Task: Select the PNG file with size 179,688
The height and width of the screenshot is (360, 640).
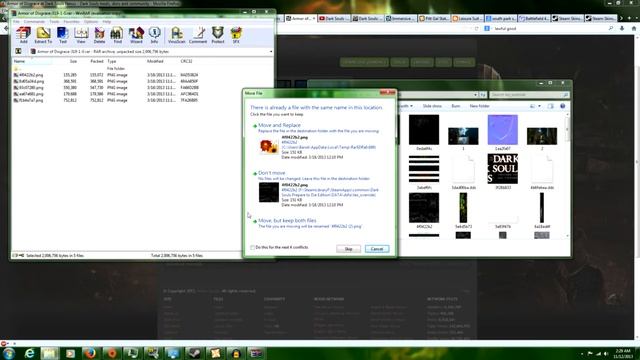Action: point(106,94)
